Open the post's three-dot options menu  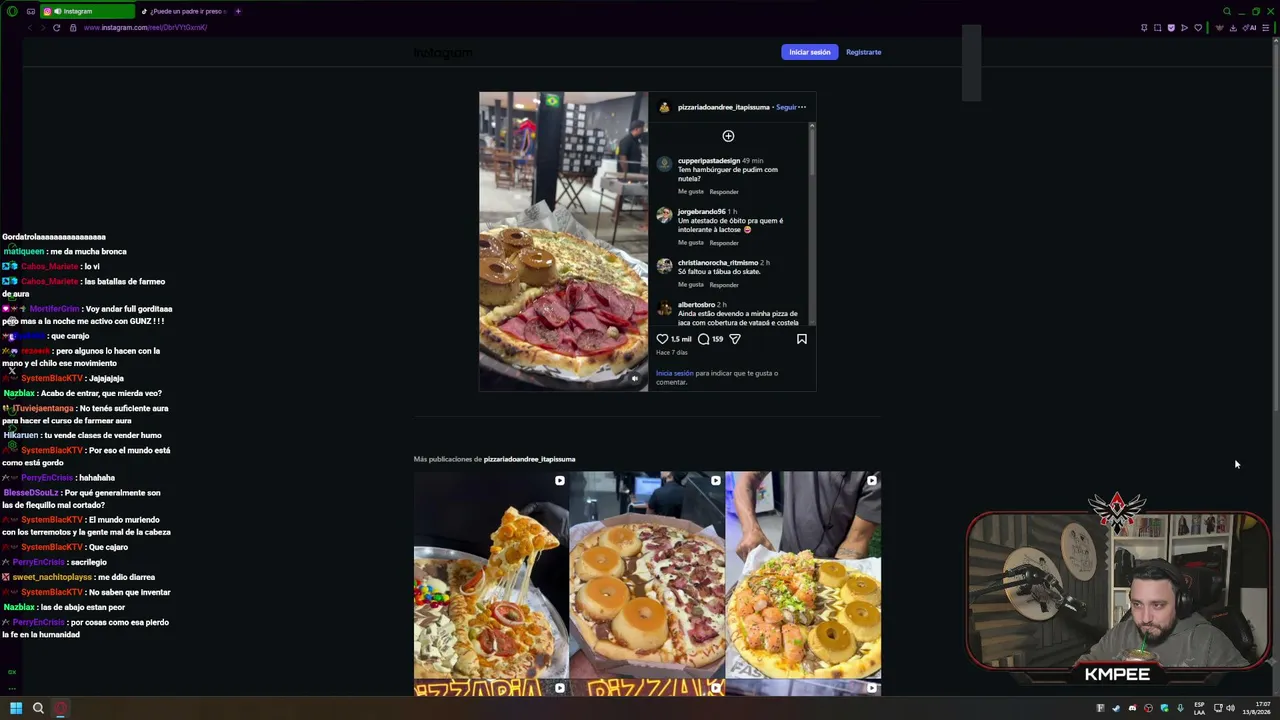[802, 107]
